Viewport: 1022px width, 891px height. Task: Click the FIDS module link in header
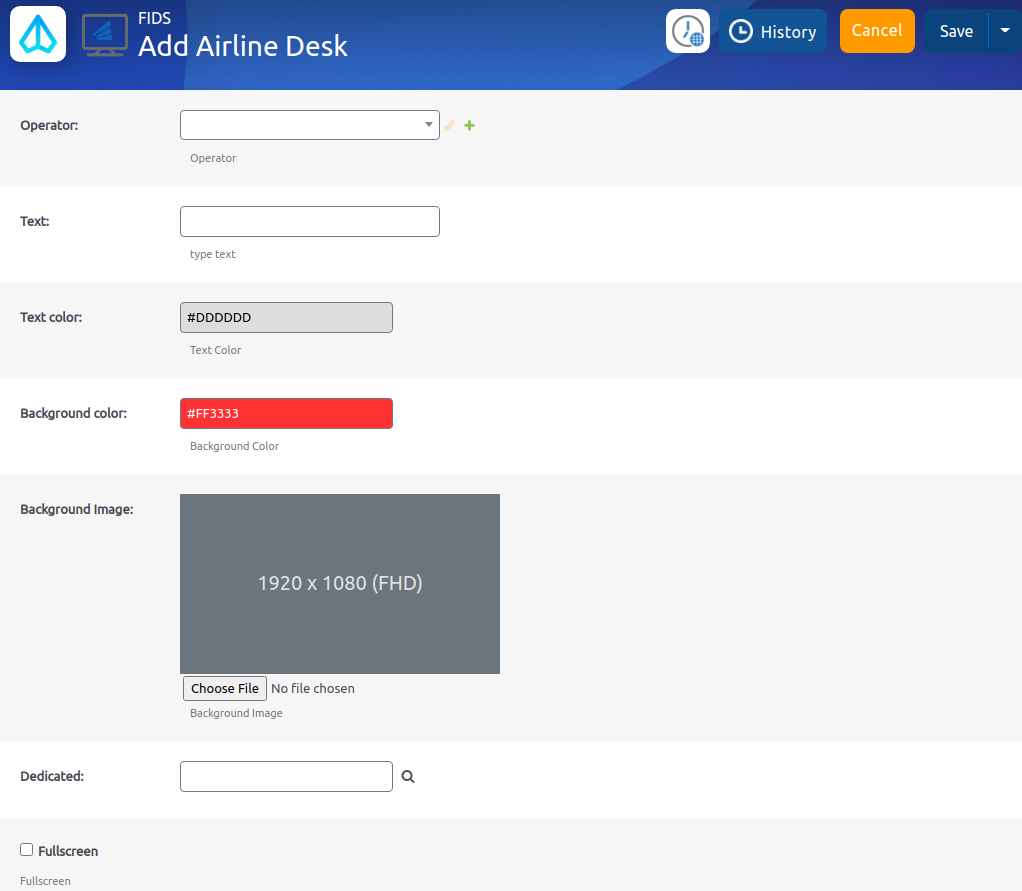click(x=154, y=18)
